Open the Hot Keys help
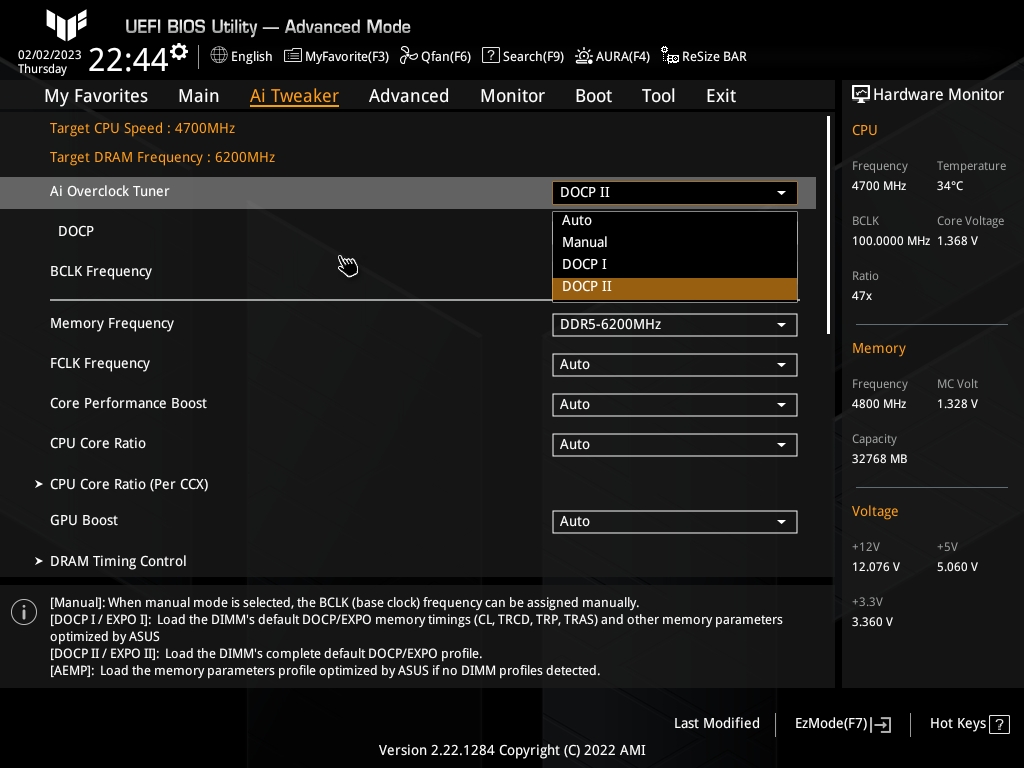 point(969,724)
